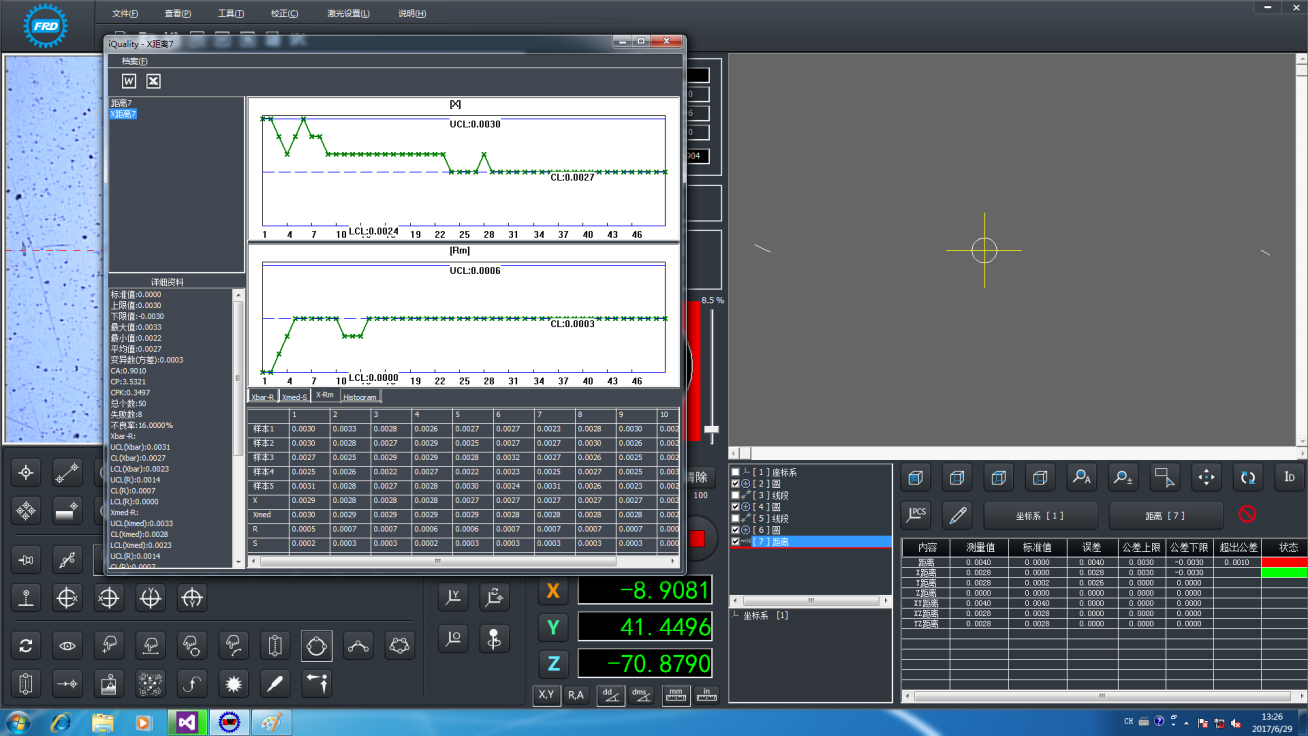
Task: Select the circle measurement tool icon
Action: 317,646
